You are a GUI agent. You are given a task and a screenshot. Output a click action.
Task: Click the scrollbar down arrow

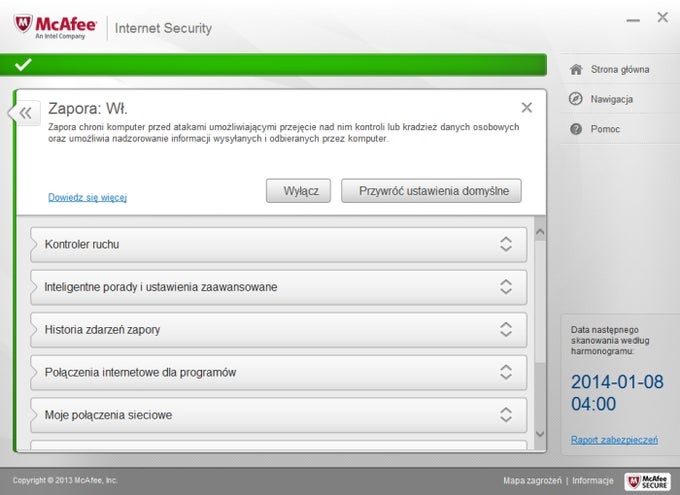(x=540, y=434)
